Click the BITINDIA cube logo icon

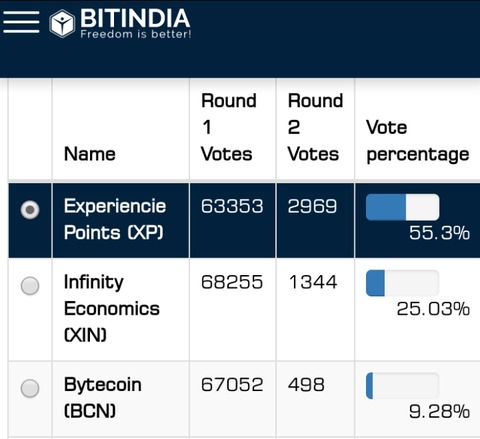tap(62, 23)
